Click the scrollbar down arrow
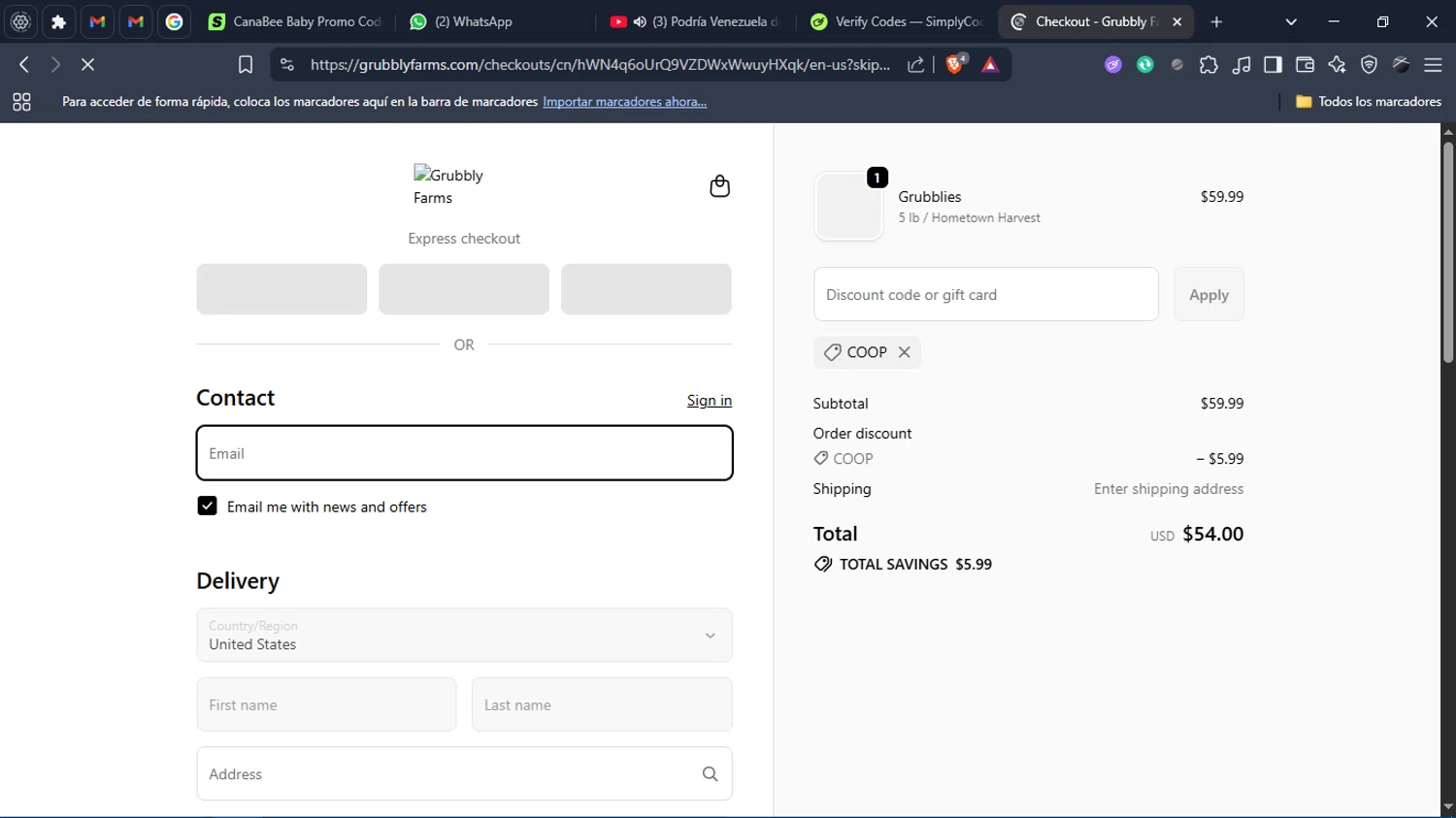The width and height of the screenshot is (1456, 818). tap(1447, 807)
